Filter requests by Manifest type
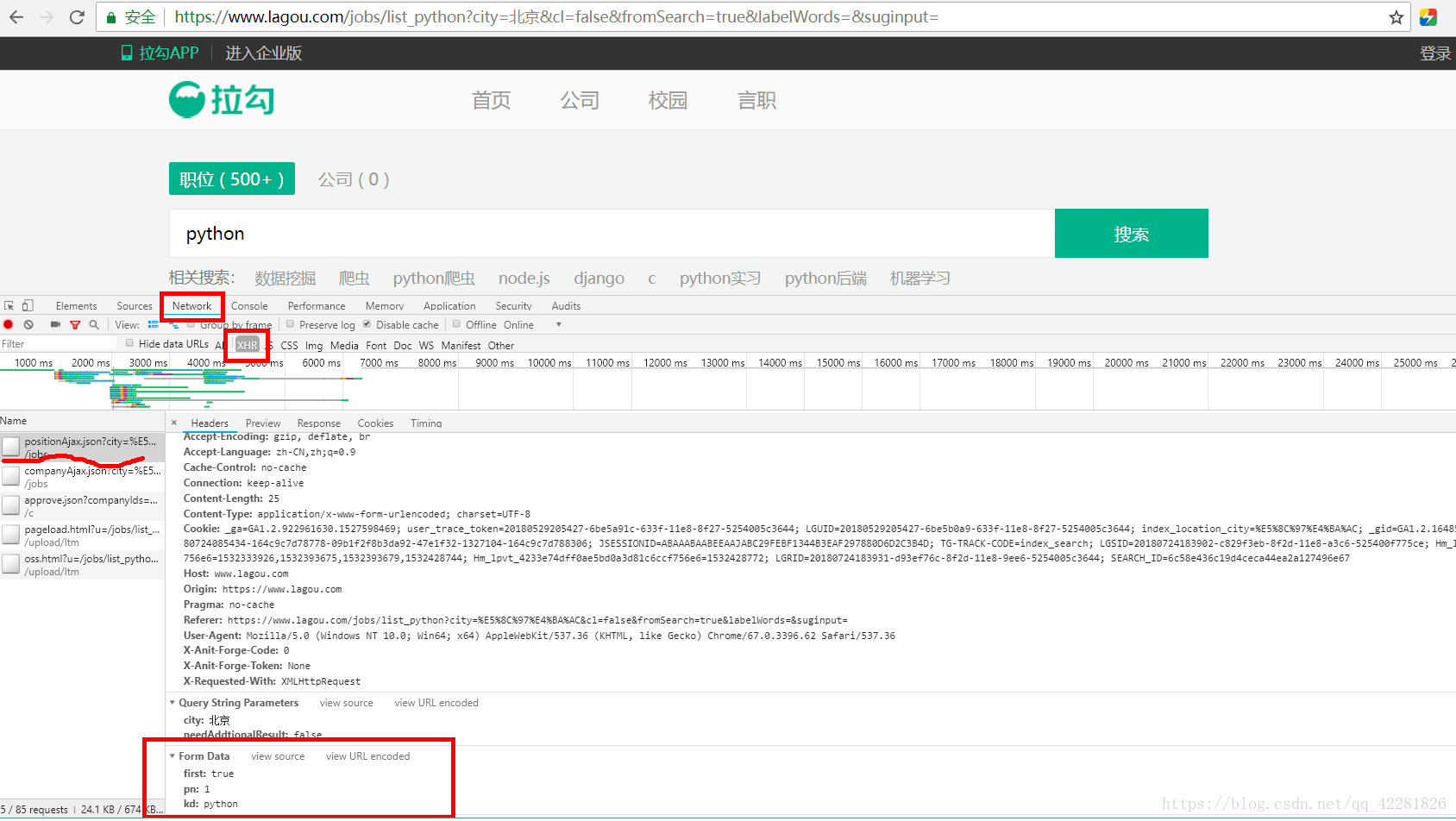Image resolution: width=1456 pixels, height=821 pixels. click(x=461, y=346)
